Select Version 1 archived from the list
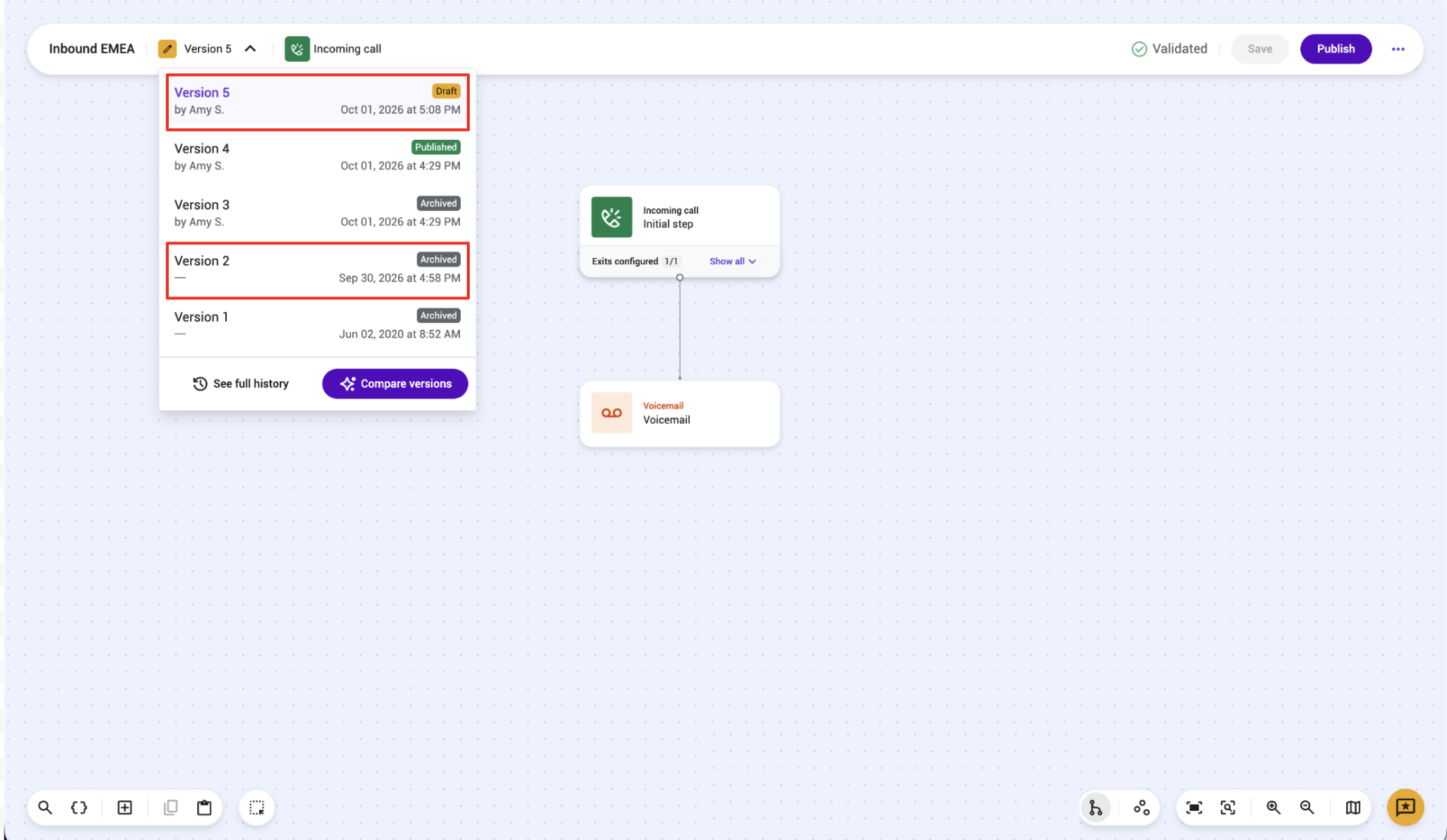This screenshot has height=840, width=1447. click(317, 325)
